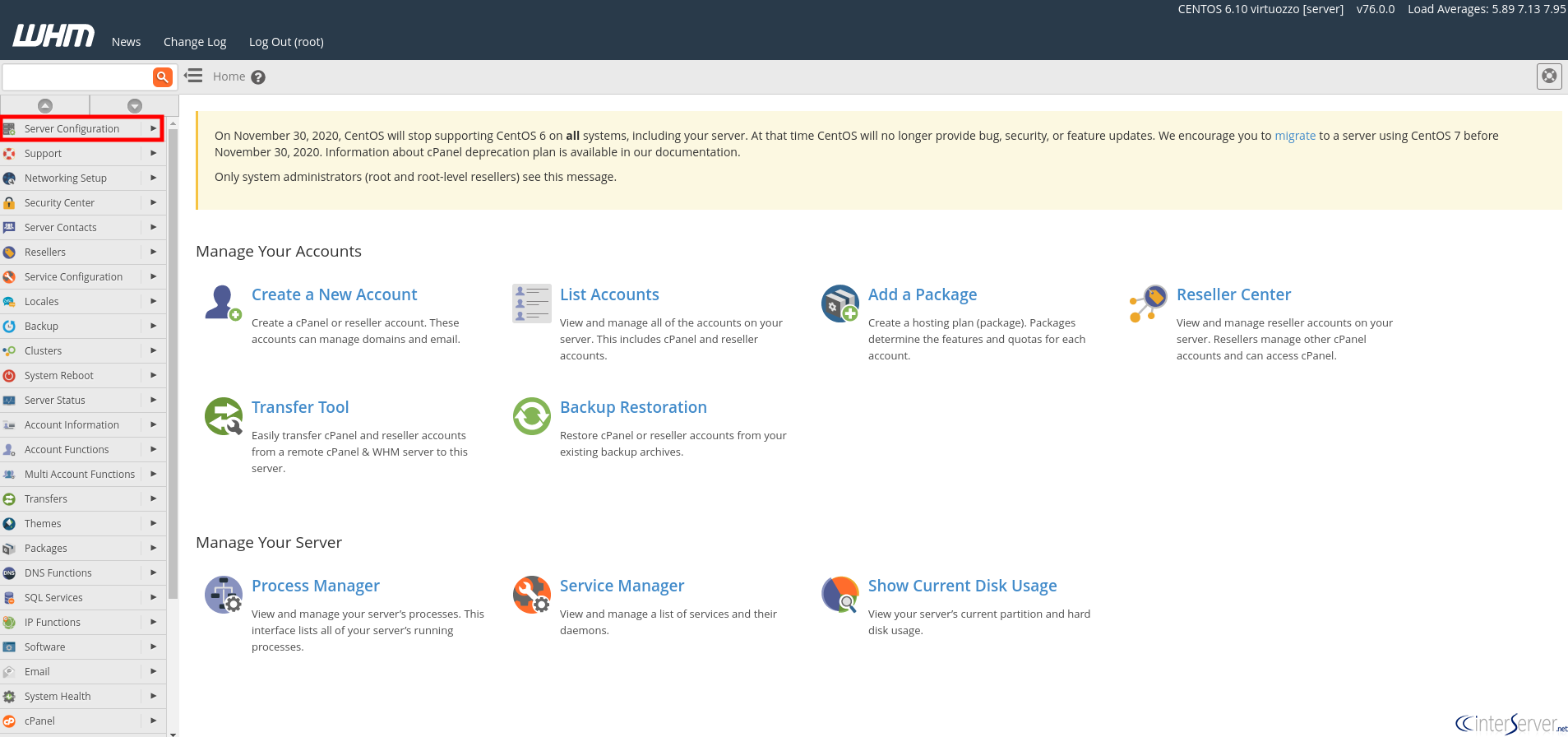
Task: Click the Create a New Account icon
Action: 223,303
